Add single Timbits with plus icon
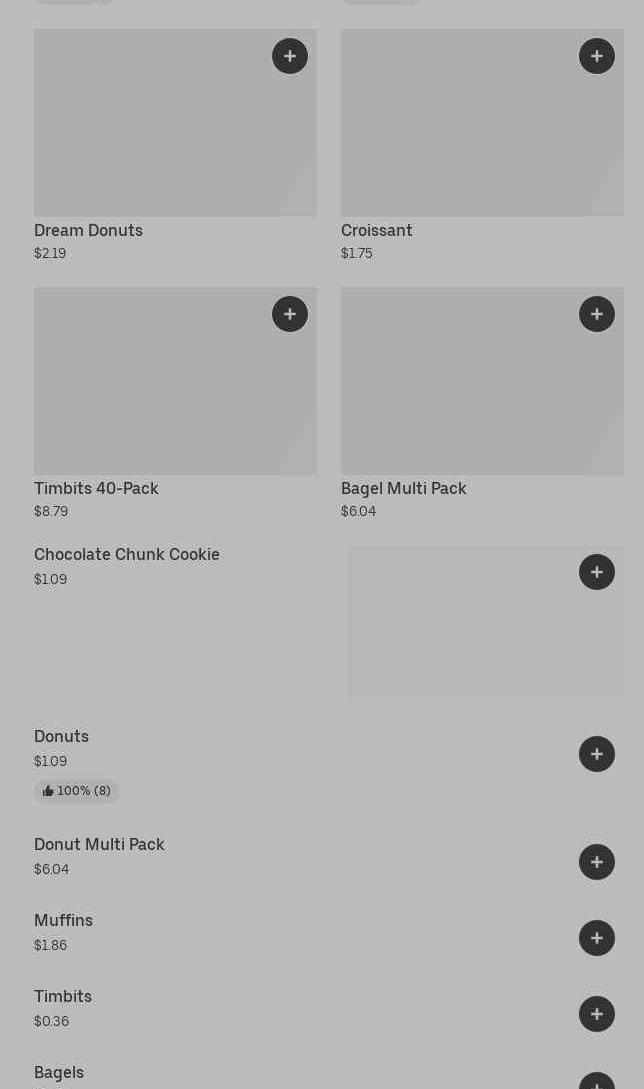 coord(597,1014)
